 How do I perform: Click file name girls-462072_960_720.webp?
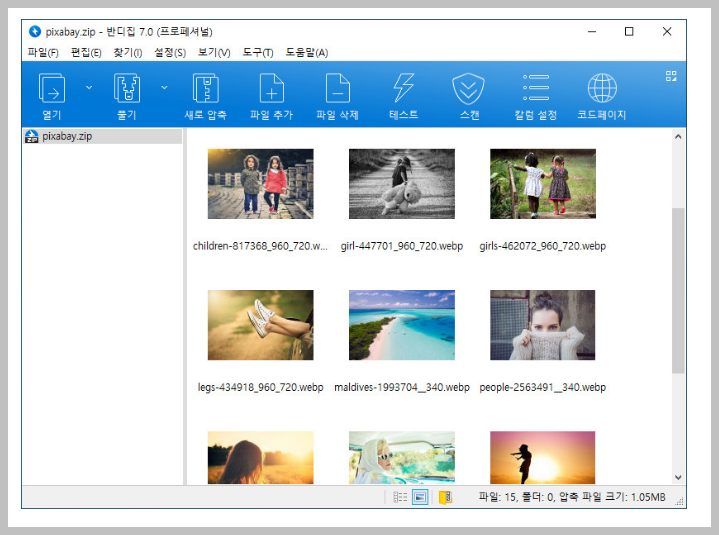pos(543,246)
